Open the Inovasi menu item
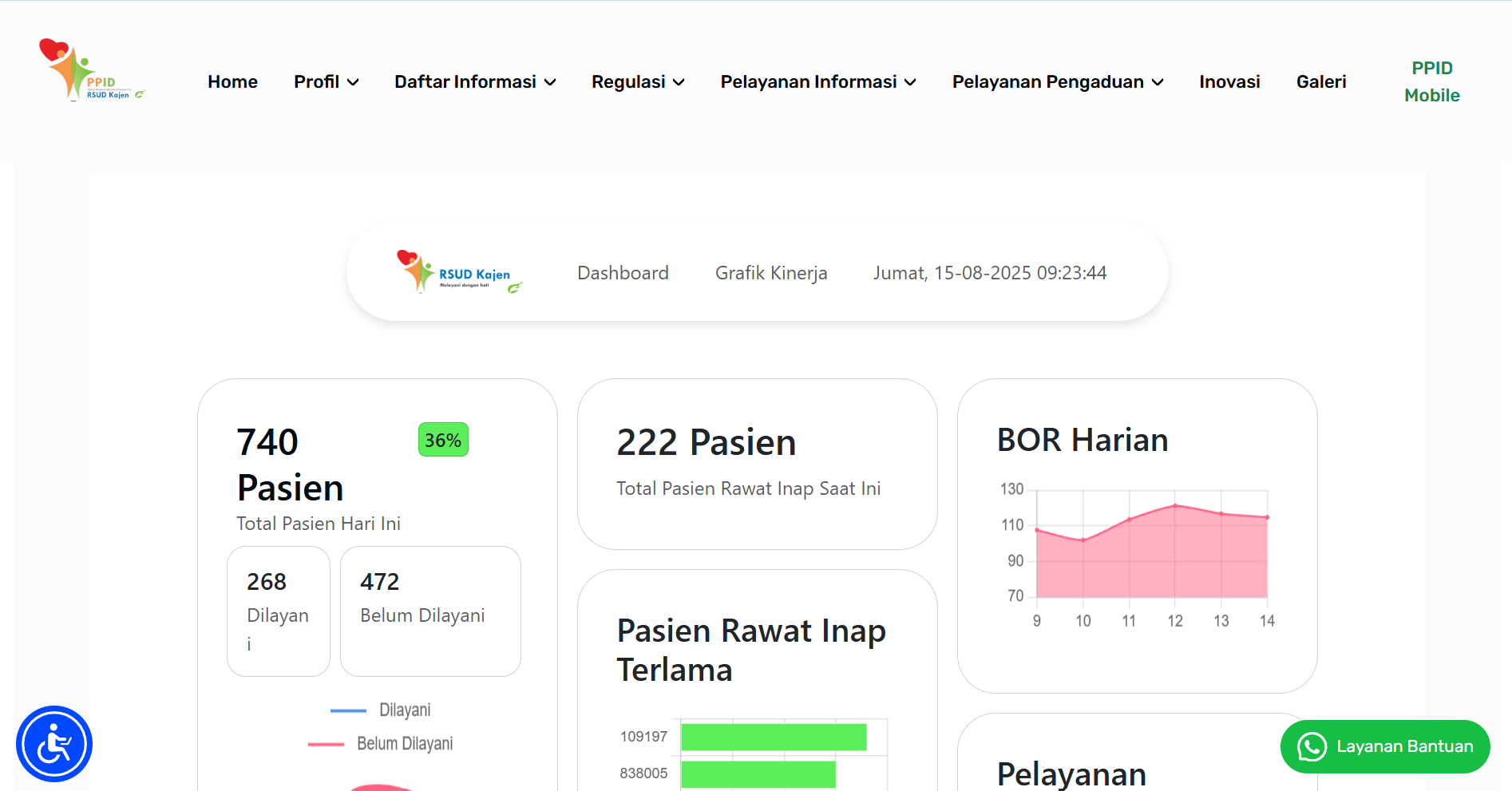The width and height of the screenshot is (1512, 791). coord(1229,81)
